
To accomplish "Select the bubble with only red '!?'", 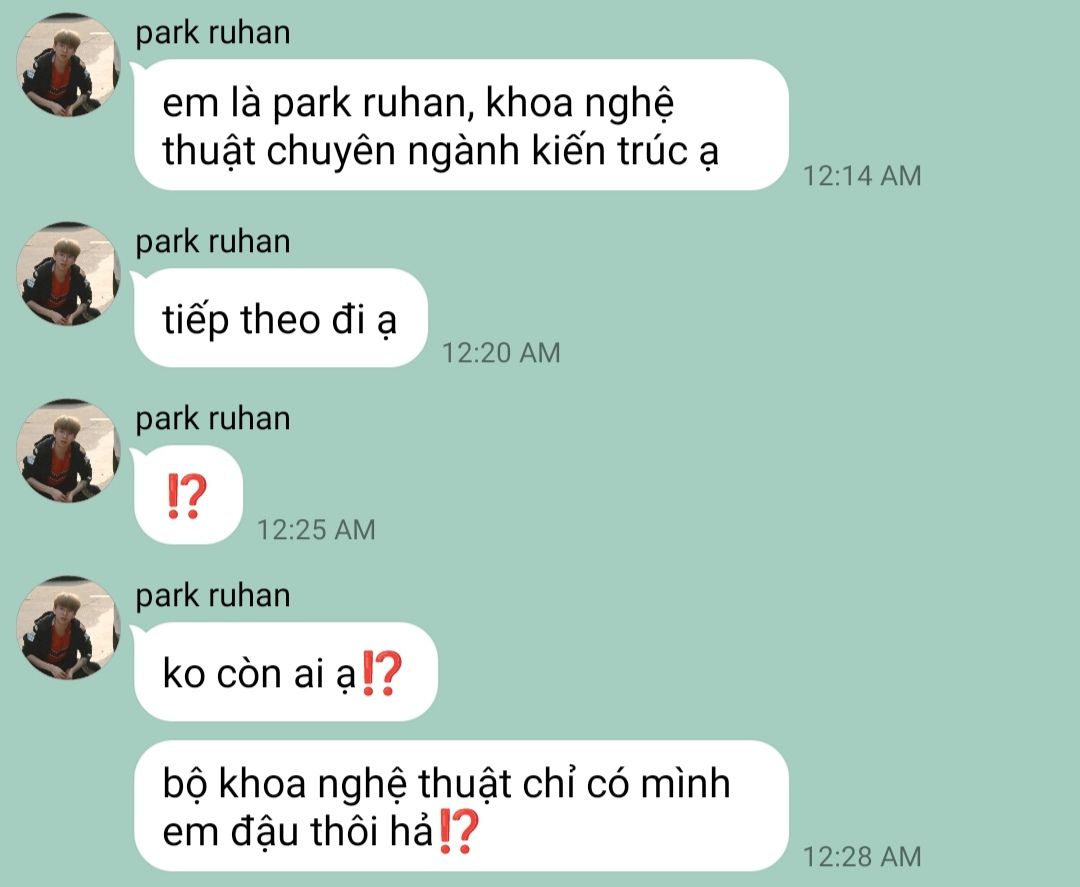I will pos(188,494).
